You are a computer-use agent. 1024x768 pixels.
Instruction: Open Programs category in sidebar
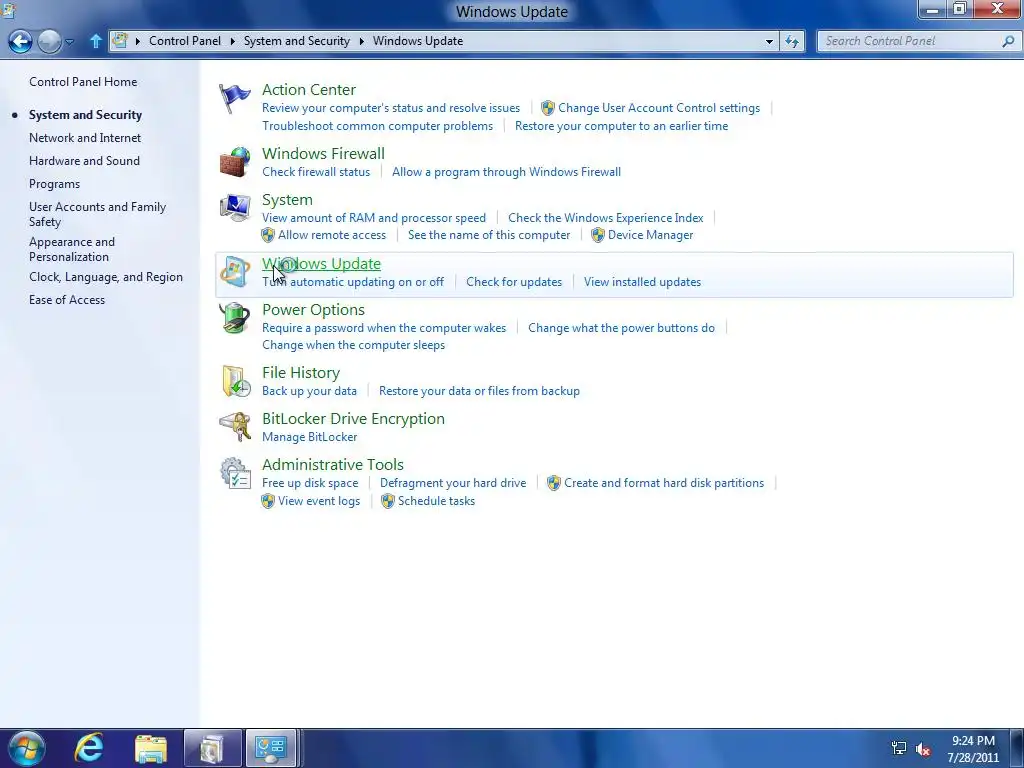coord(54,184)
